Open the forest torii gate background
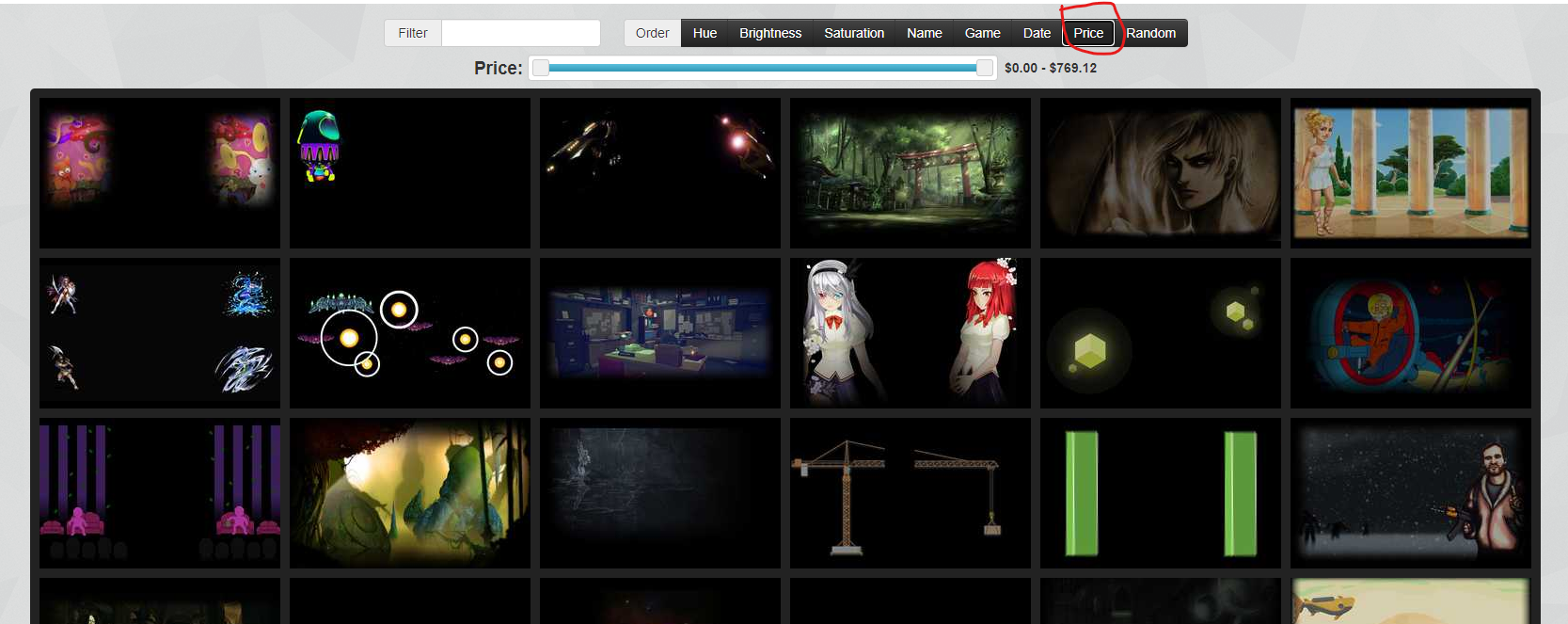 click(911, 173)
